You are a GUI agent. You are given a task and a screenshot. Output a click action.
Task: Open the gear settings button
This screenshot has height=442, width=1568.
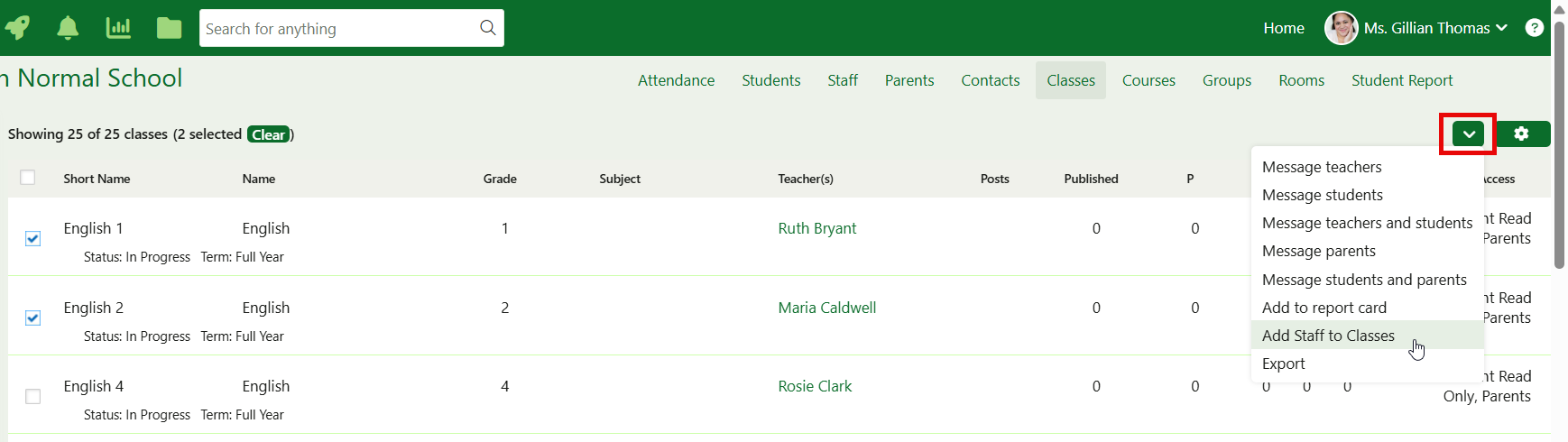(x=1521, y=134)
